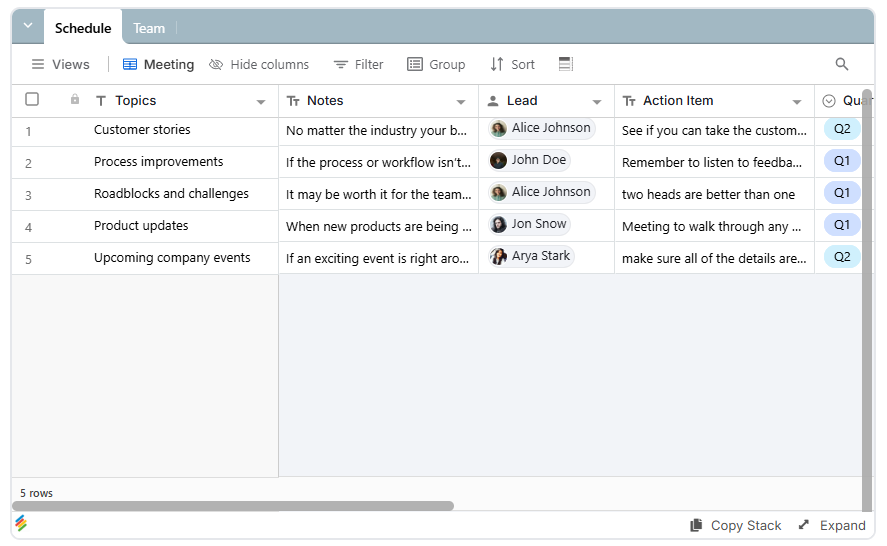Click Hide columns in the toolbar
The width and height of the screenshot is (887, 546).
click(259, 65)
